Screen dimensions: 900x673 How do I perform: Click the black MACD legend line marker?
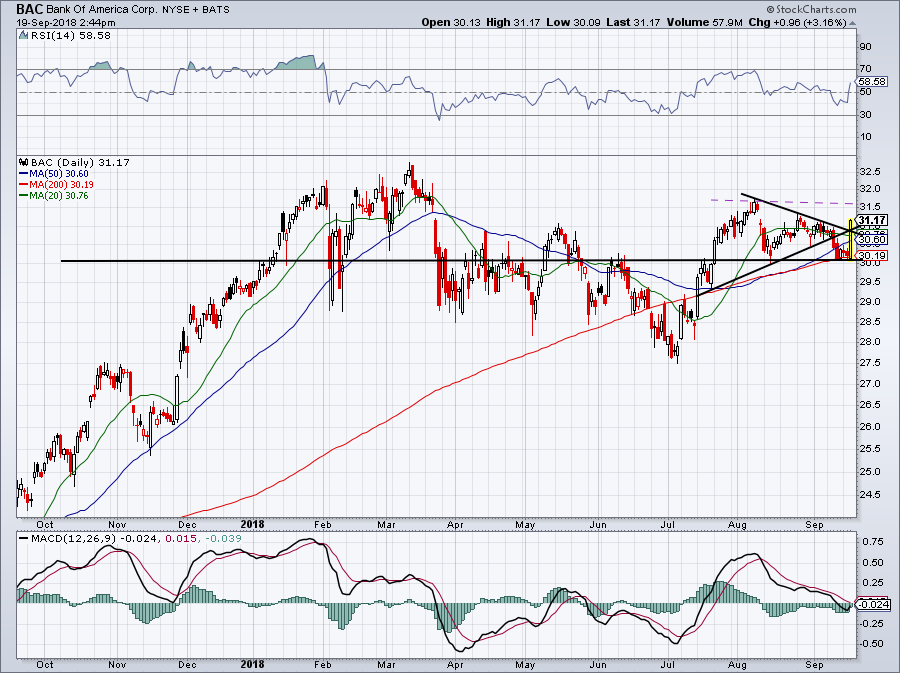[x=24, y=539]
